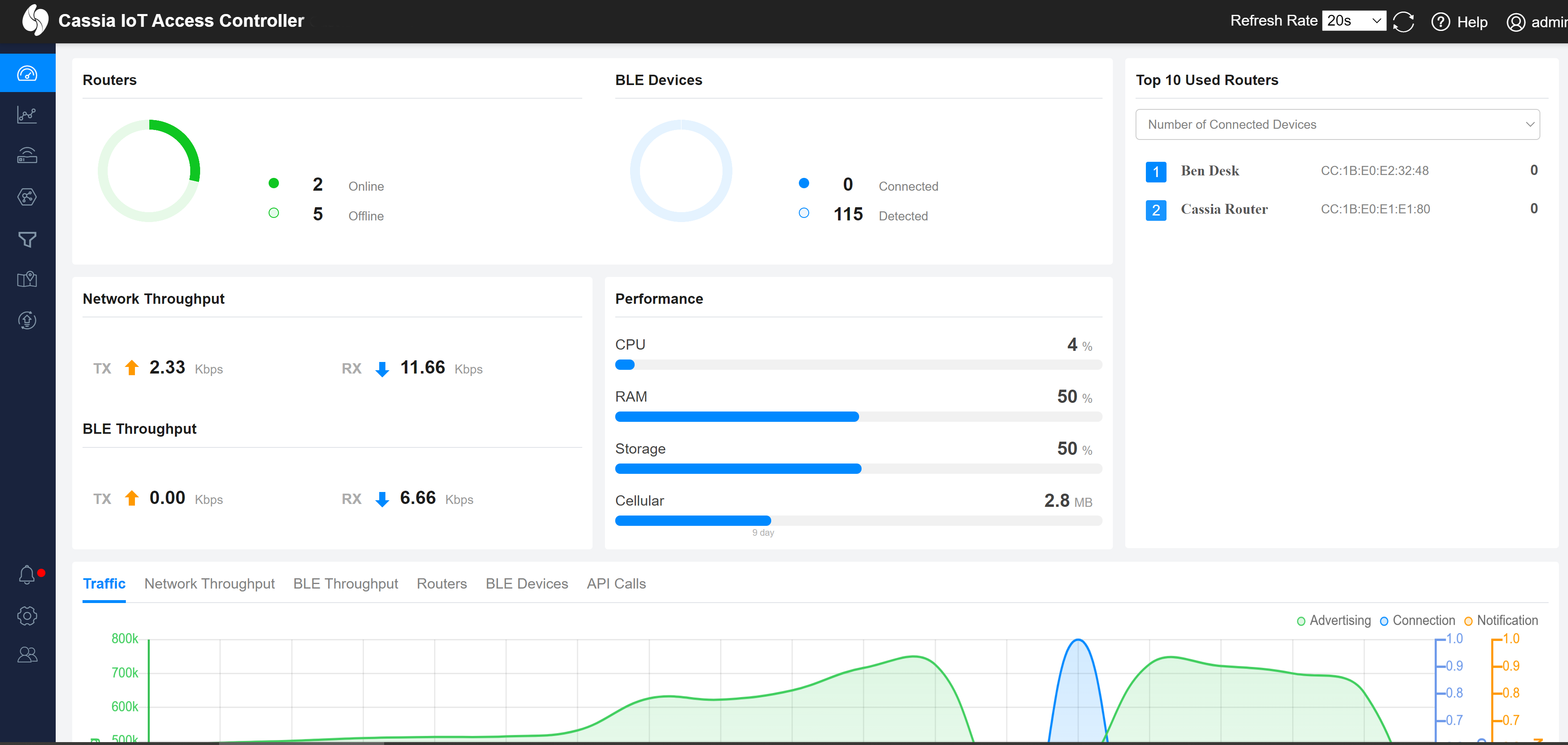Click the 115 Detected devices count
The width and height of the screenshot is (1568, 745).
pos(848,214)
